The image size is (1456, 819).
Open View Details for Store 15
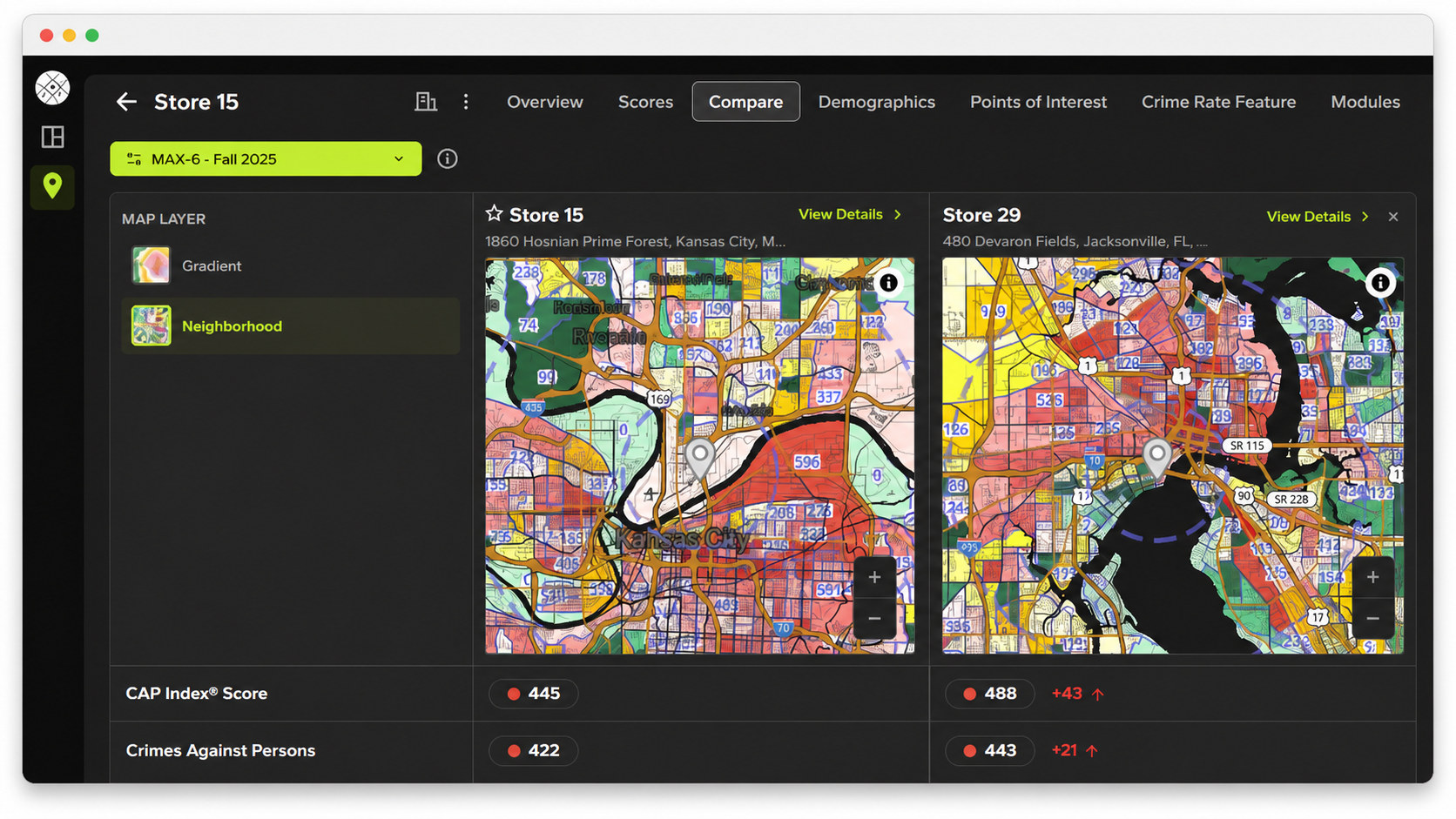(850, 214)
